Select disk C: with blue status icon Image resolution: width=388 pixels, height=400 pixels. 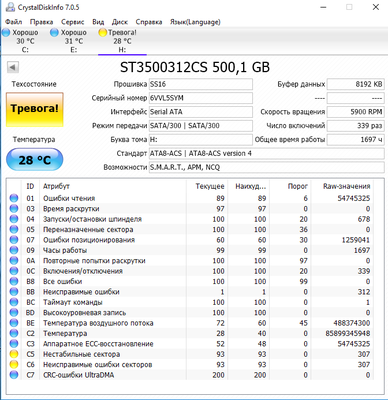point(21,41)
